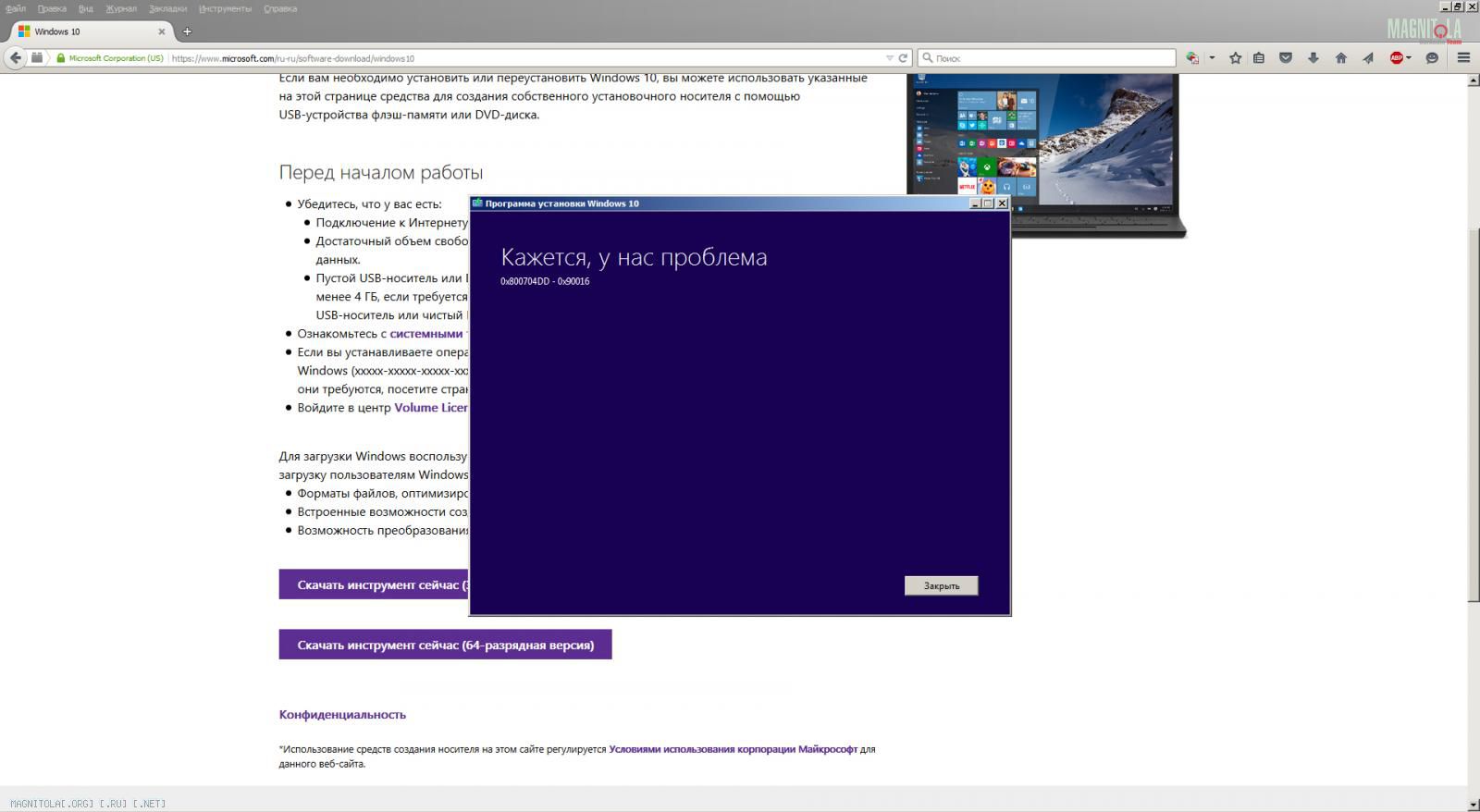1480x812 pixels.
Task: Click the green padlock site identity icon
Action: (x=61, y=57)
